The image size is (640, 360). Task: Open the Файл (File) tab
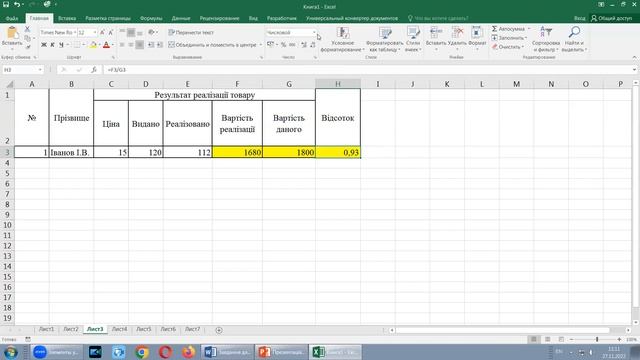click(12, 18)
